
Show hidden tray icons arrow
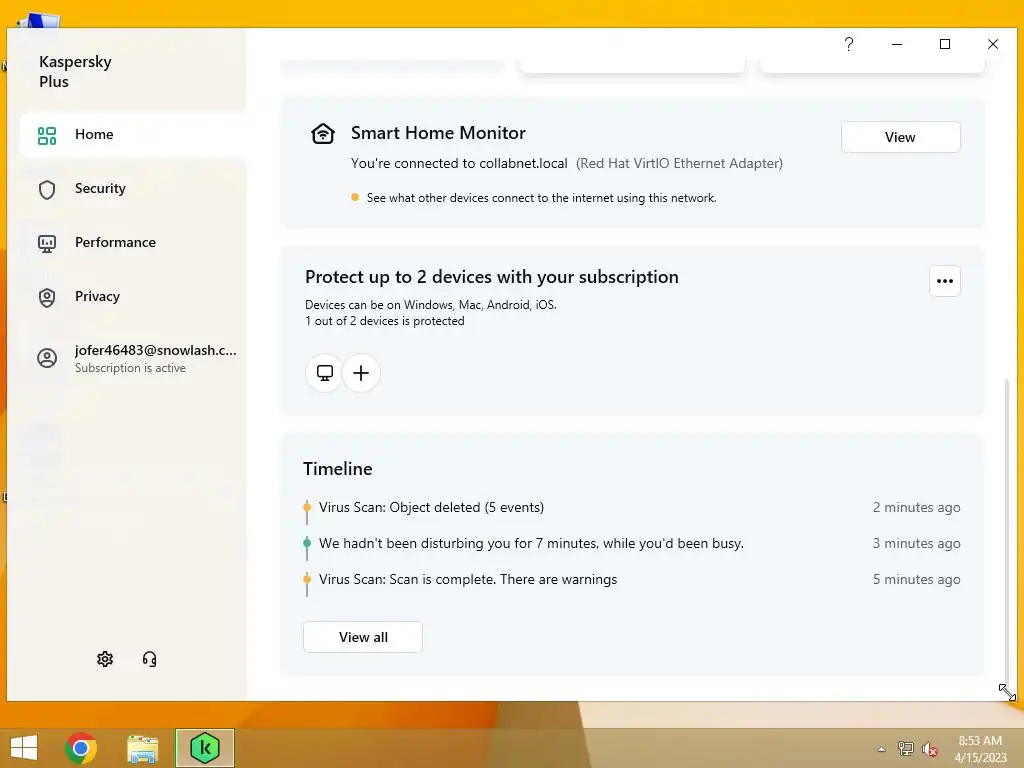click(x=882, y=749)
